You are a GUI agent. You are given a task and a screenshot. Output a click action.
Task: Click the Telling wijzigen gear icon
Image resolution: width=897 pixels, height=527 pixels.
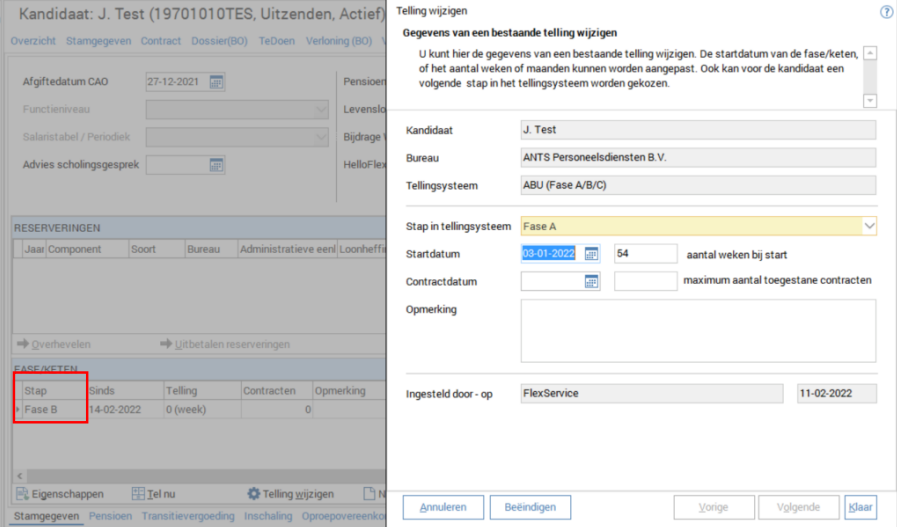pos(254,494)
